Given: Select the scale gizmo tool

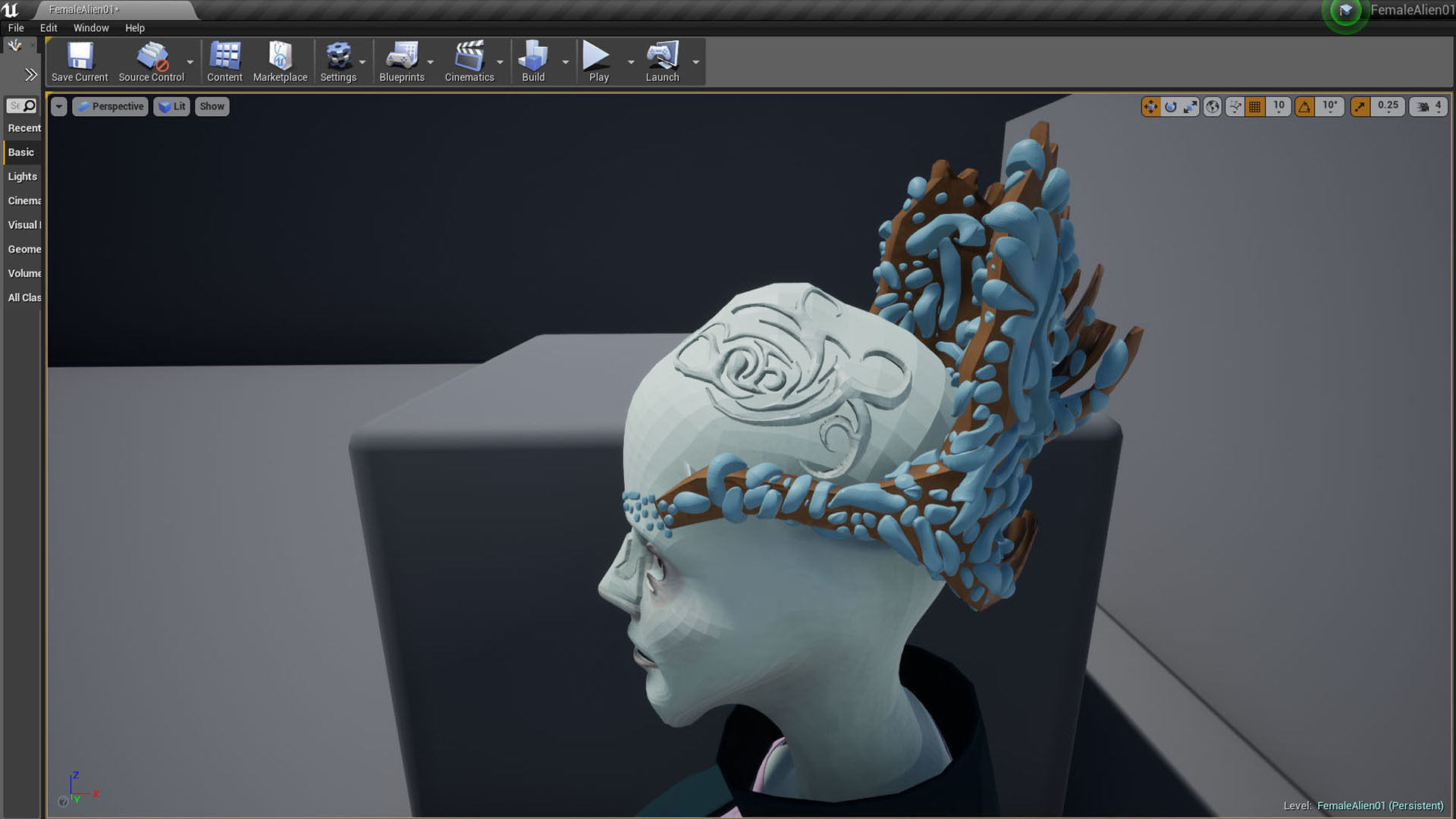Looking at the screenshot, I should point(1191,107).
